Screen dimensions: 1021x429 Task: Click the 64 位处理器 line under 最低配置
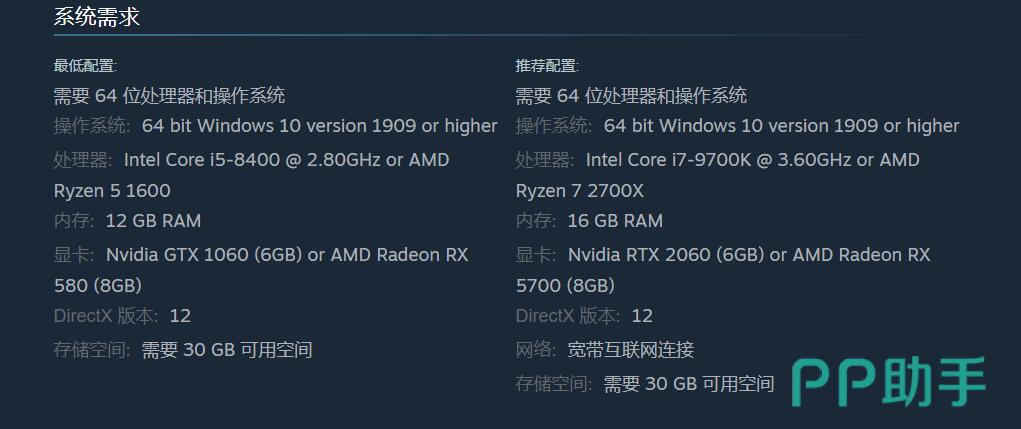point(169,96)
